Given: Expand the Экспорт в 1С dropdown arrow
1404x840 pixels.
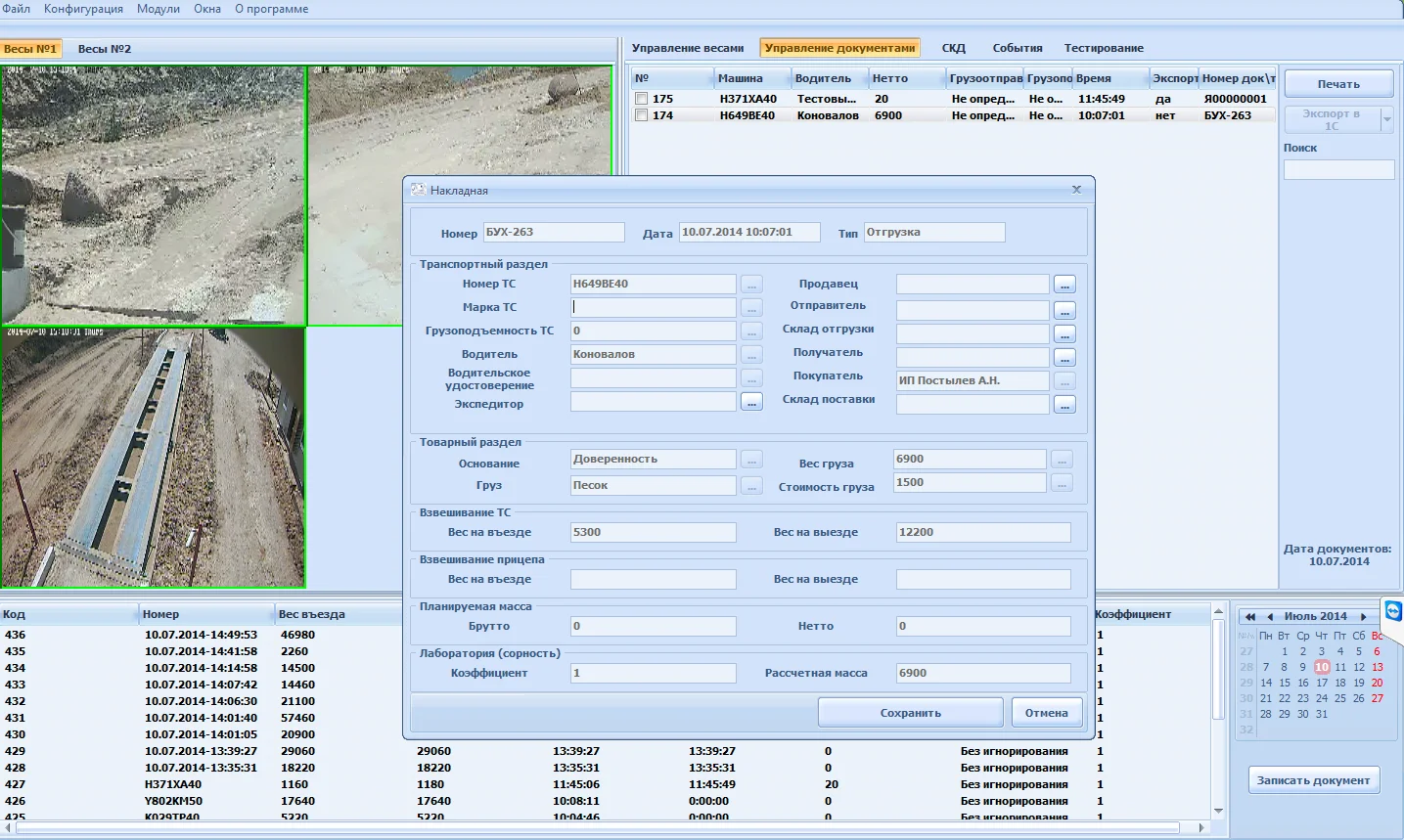Looking at the screenshot, I should click(1386, 119).
